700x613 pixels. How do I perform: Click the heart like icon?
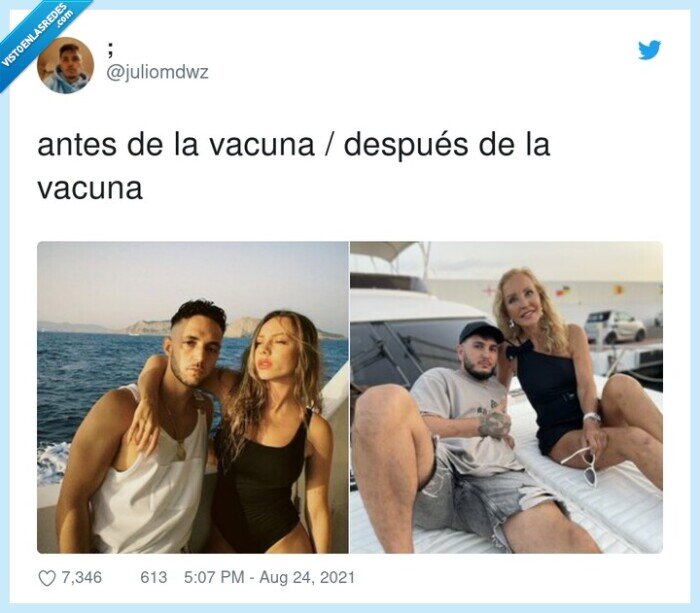47,578
